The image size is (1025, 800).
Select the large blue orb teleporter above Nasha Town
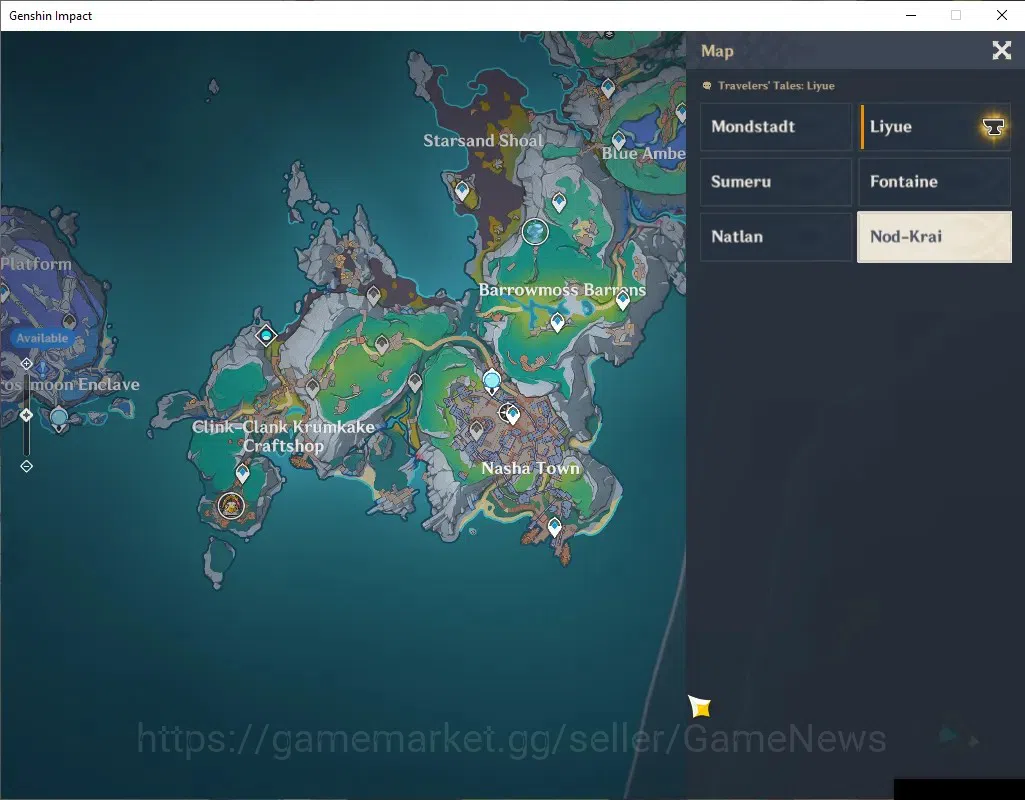(492, 381)
